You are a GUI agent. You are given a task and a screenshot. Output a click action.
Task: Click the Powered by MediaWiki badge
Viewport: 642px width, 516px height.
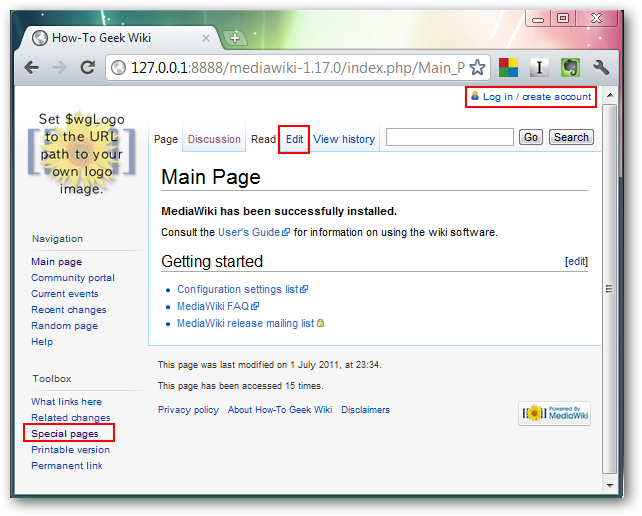coord(554,414)
